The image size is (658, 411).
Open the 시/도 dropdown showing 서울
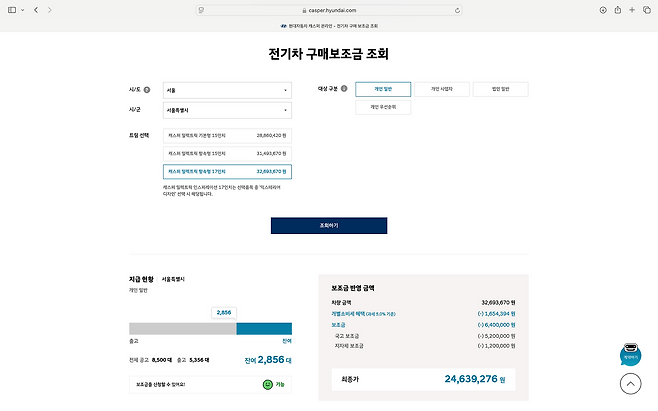point(227,89)
